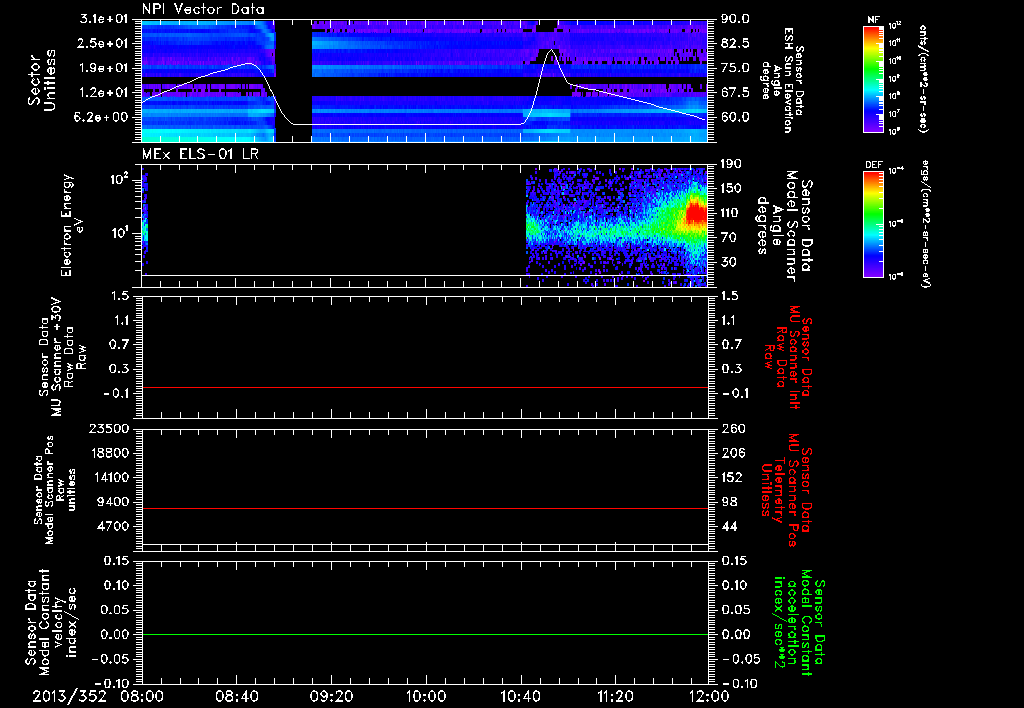Click the "9400" scanner position tick
The height and width of the screenshot is (708, 1024).
(x=115, y=502)
